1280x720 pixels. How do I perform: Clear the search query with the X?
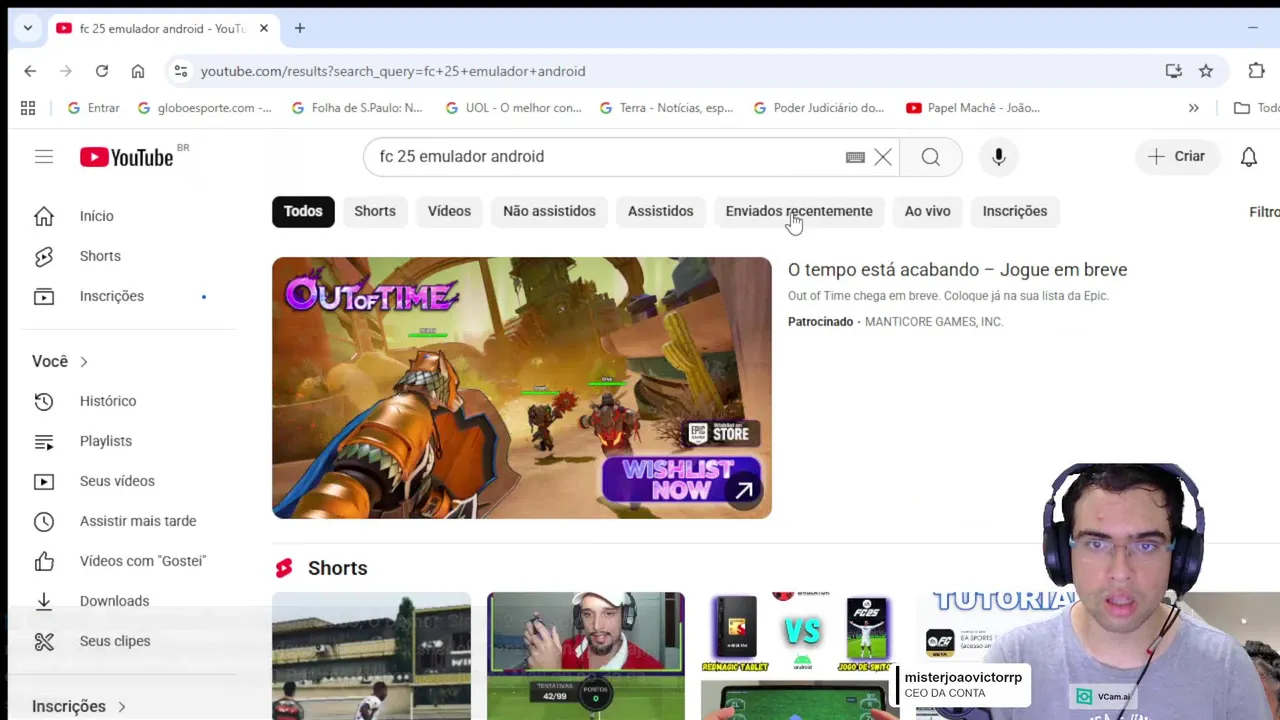click(883, 157)
